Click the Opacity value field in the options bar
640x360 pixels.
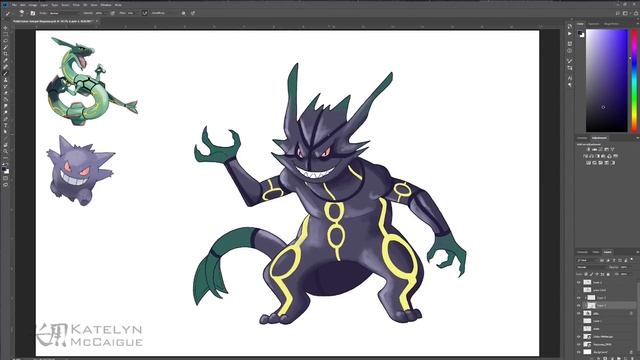pyautogui.click(x=99, y=13)
